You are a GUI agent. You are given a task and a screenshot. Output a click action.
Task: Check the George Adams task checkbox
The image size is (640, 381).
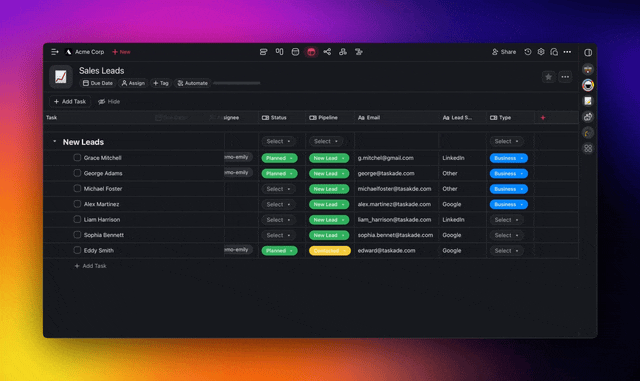pos(77,173)
